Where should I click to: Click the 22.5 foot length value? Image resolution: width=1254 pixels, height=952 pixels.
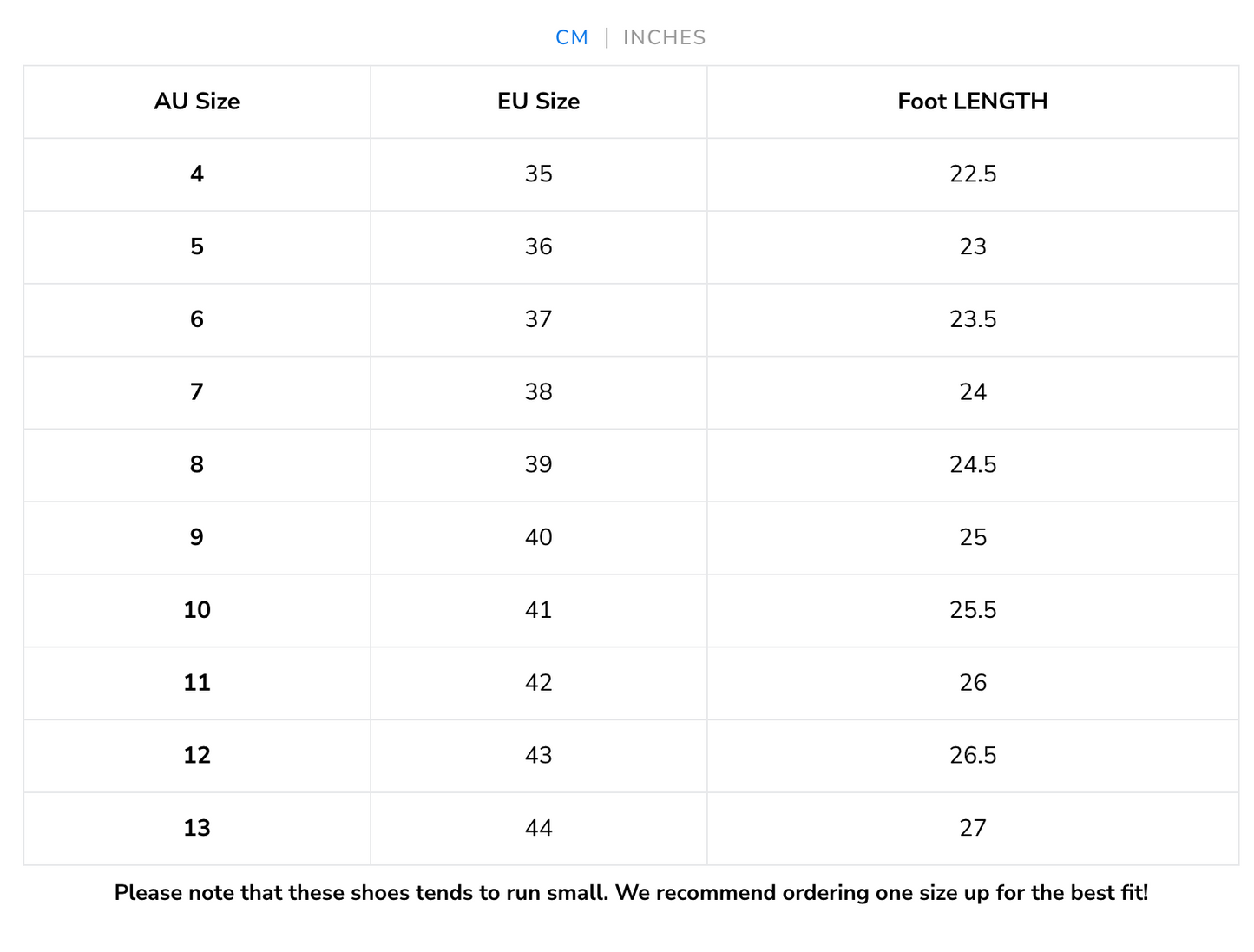point(973,174)
